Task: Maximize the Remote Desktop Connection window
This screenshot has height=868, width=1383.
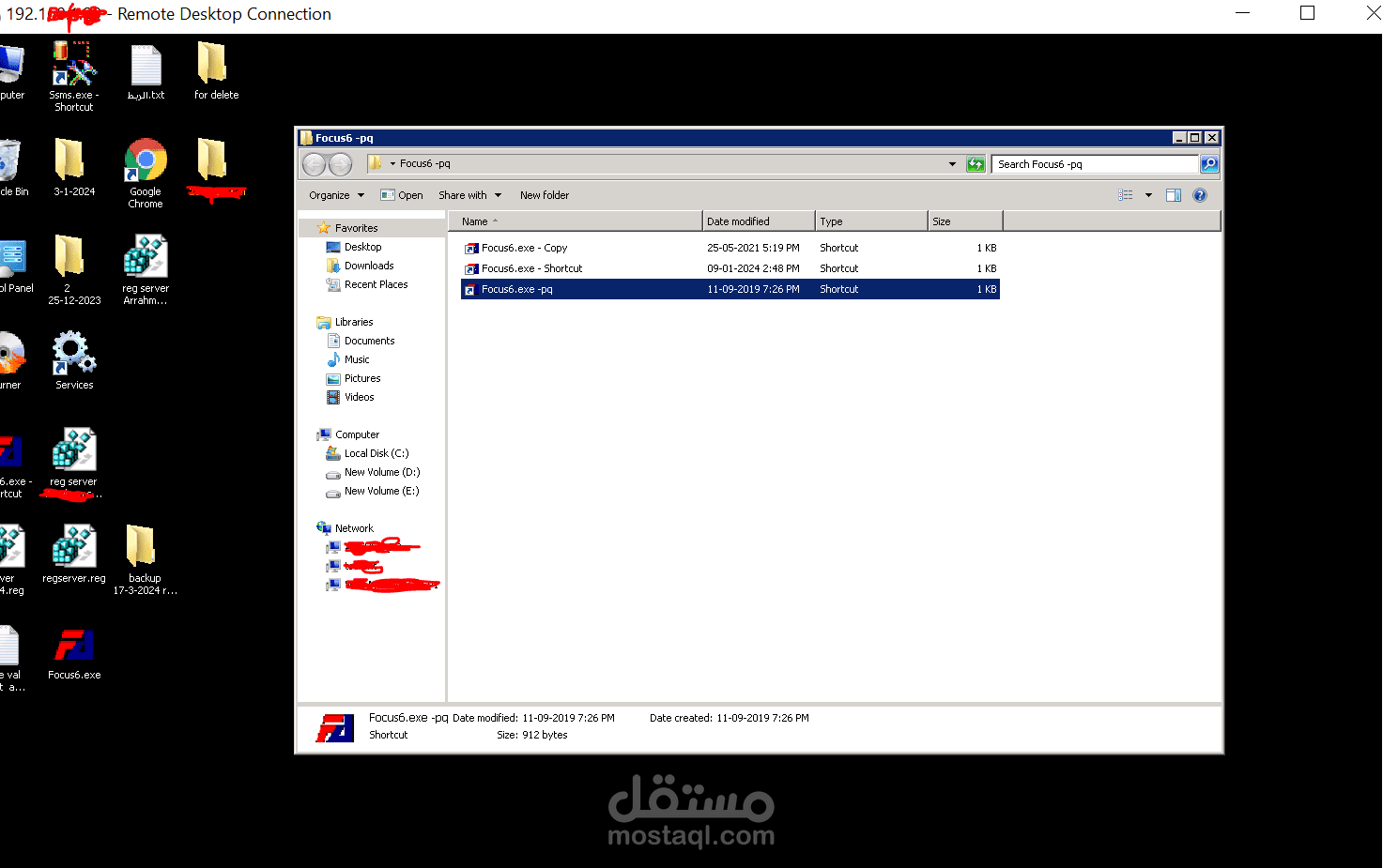Action: 1307,13
